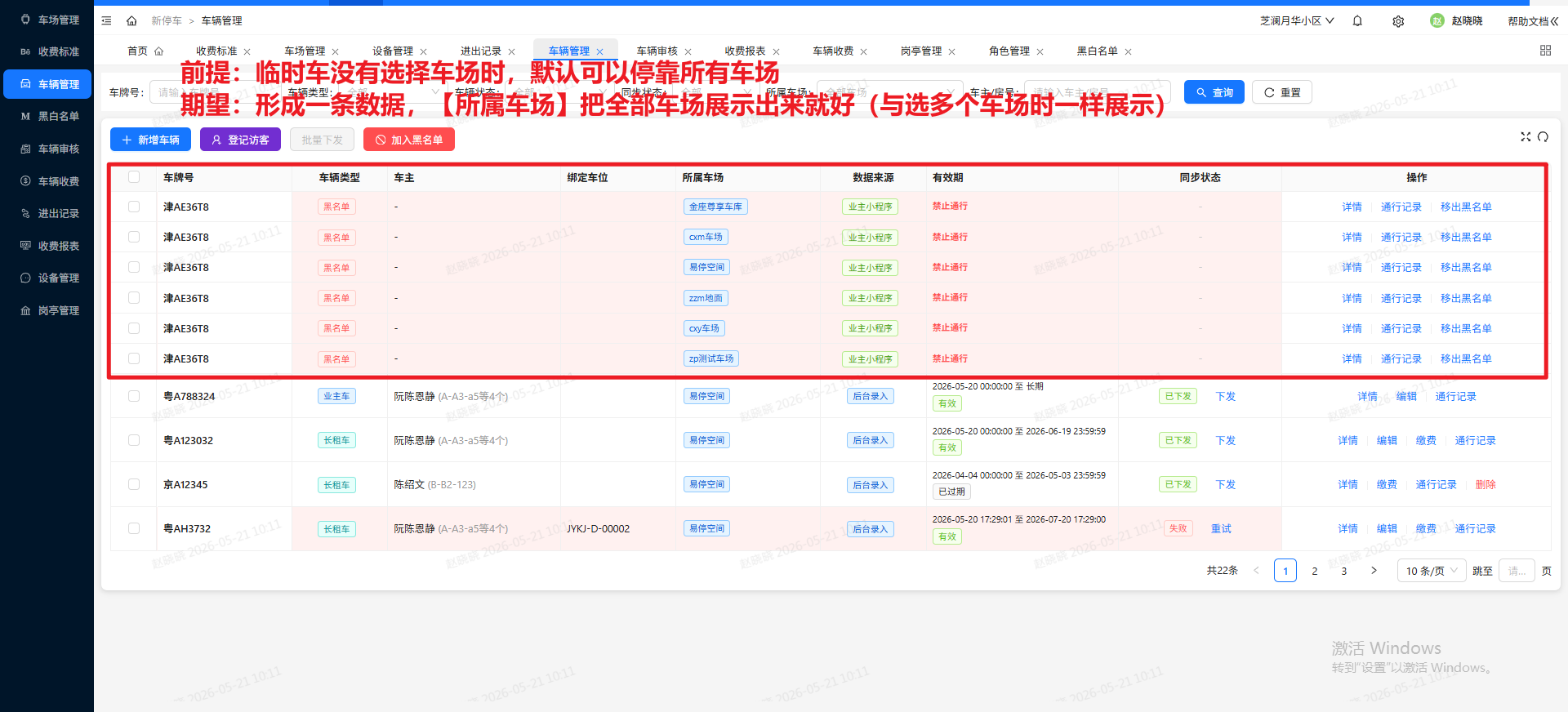The width and height of the screenshot is (1568, 712).
Task: Close the 车辆审核 tab
Action: pos(688,51)
